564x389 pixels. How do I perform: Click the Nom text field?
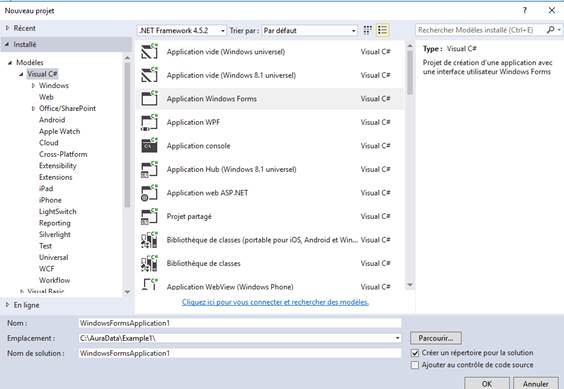[240, 323]
